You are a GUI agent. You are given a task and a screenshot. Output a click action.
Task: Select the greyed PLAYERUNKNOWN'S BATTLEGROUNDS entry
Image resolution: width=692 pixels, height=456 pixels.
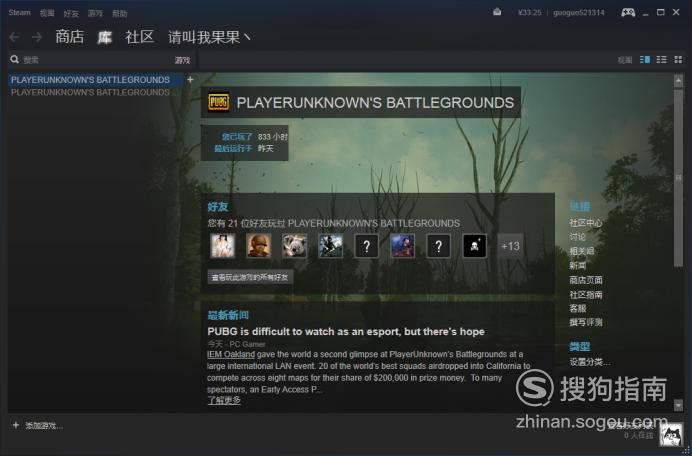click(95, 92)
